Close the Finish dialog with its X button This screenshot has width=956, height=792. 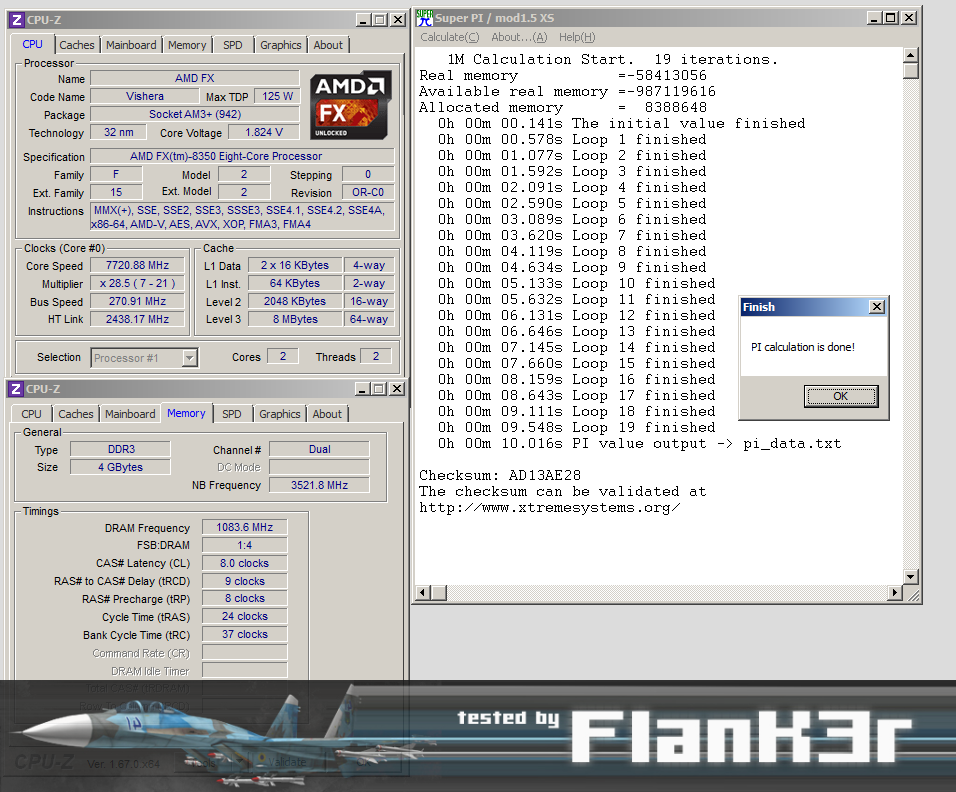pos(877,307)
